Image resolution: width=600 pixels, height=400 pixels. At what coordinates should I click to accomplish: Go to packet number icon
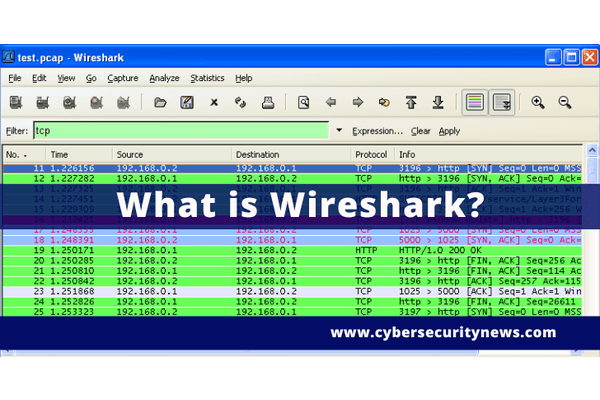click(384, 102)
